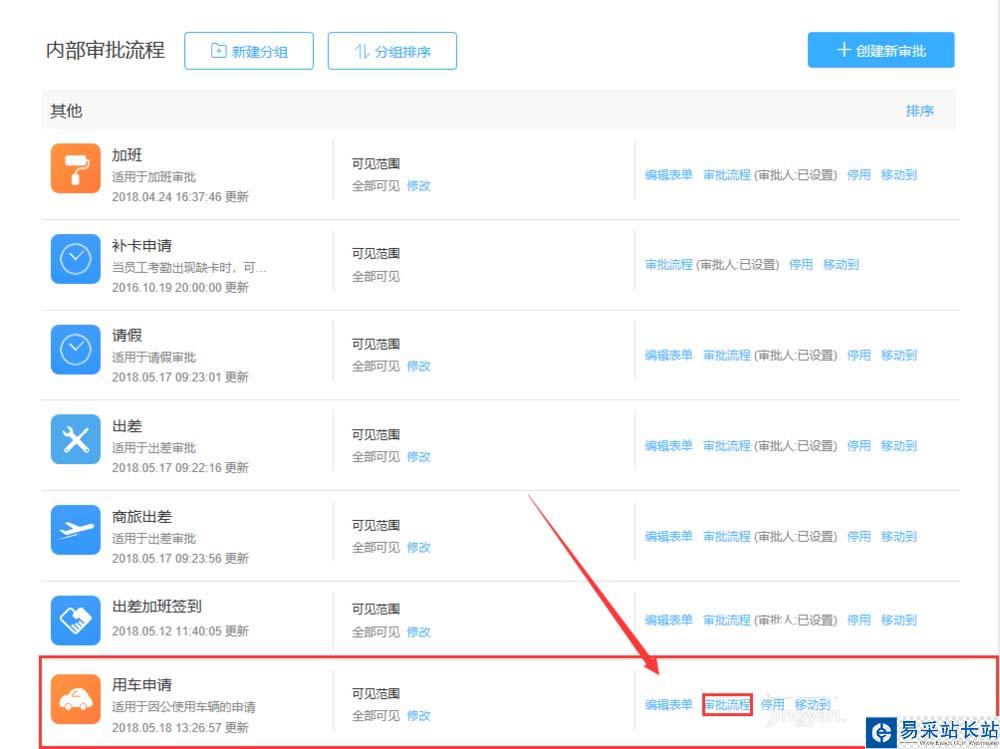Screen dimensions: 1000x749
Task: Open 审批流程 for 出差加班签到
Action: click(x=726, y=620)
